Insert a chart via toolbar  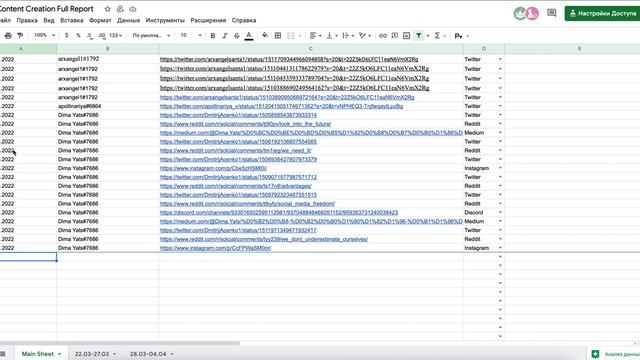(407, 36)
